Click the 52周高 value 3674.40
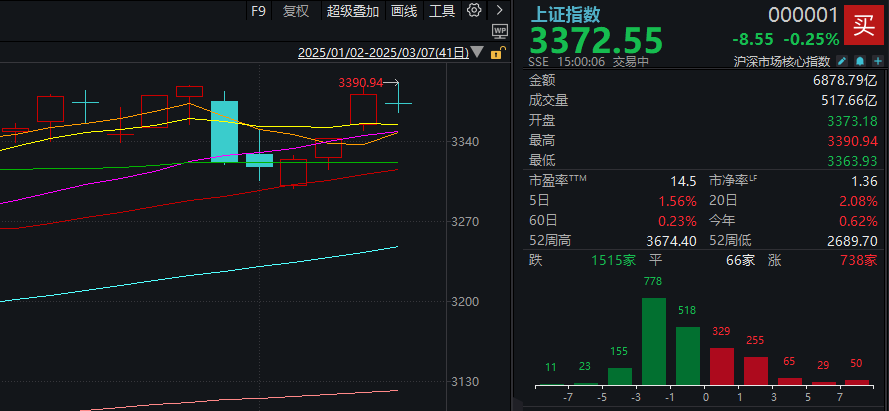This screenshot has height=411, width=889. (x=671, y=241)
